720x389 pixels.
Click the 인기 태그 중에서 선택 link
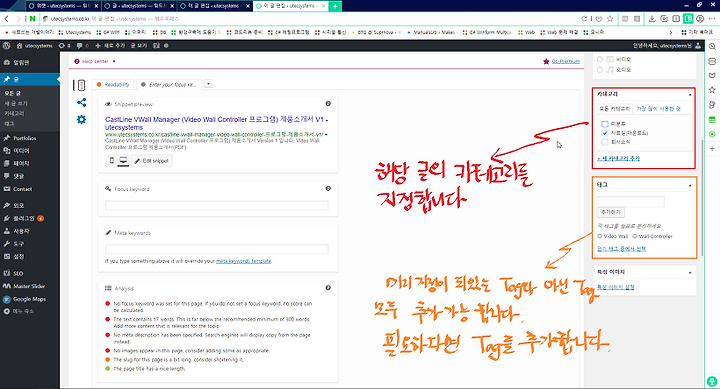tap(621, 248)
